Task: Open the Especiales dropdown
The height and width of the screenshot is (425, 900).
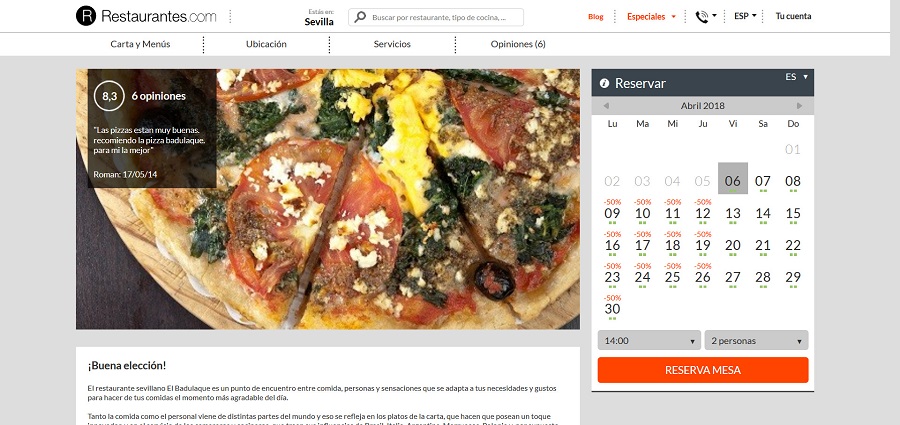Action: click(651, 17)
